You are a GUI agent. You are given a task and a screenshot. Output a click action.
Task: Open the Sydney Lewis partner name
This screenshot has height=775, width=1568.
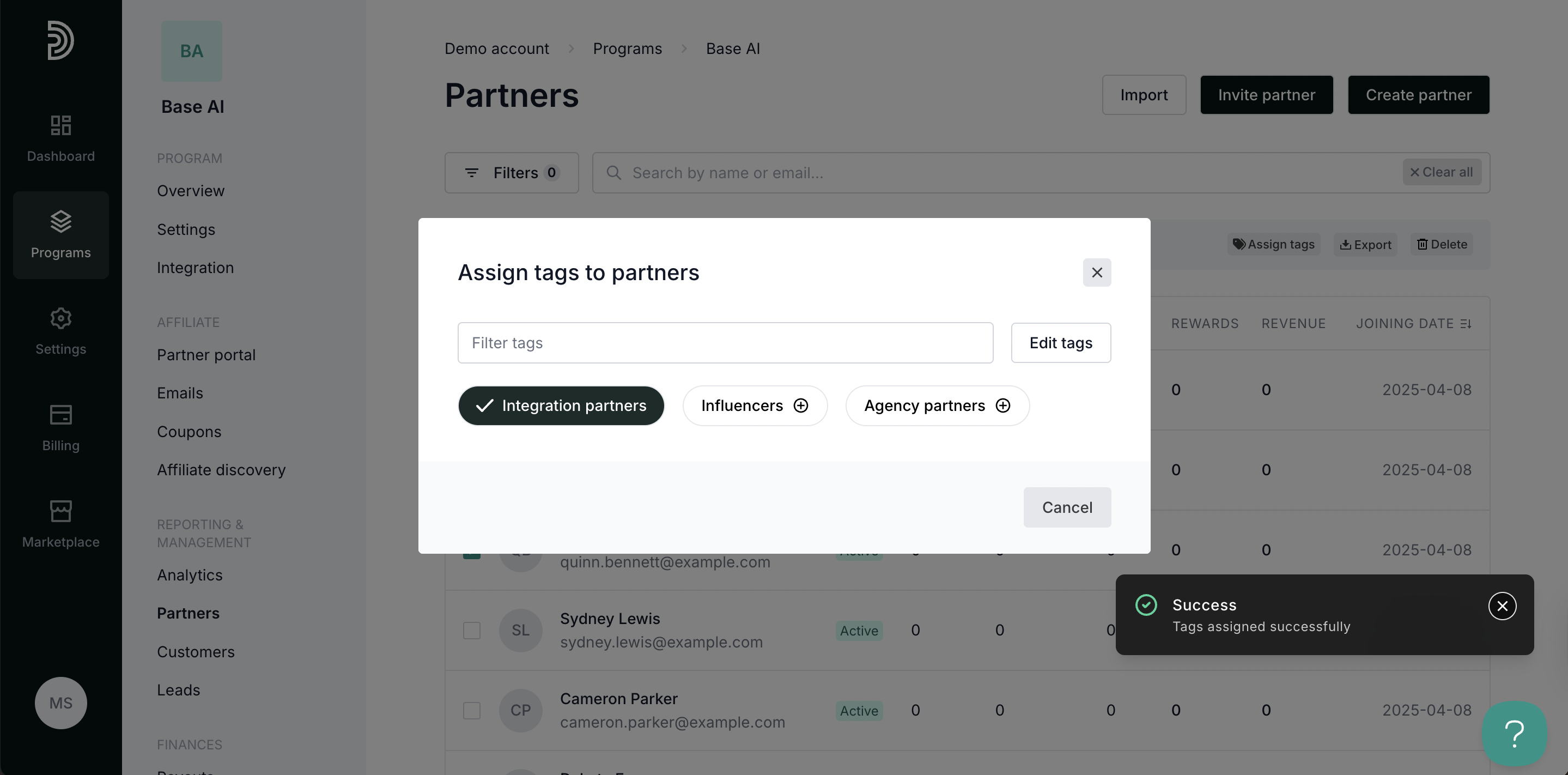click(x=610, y=619)
